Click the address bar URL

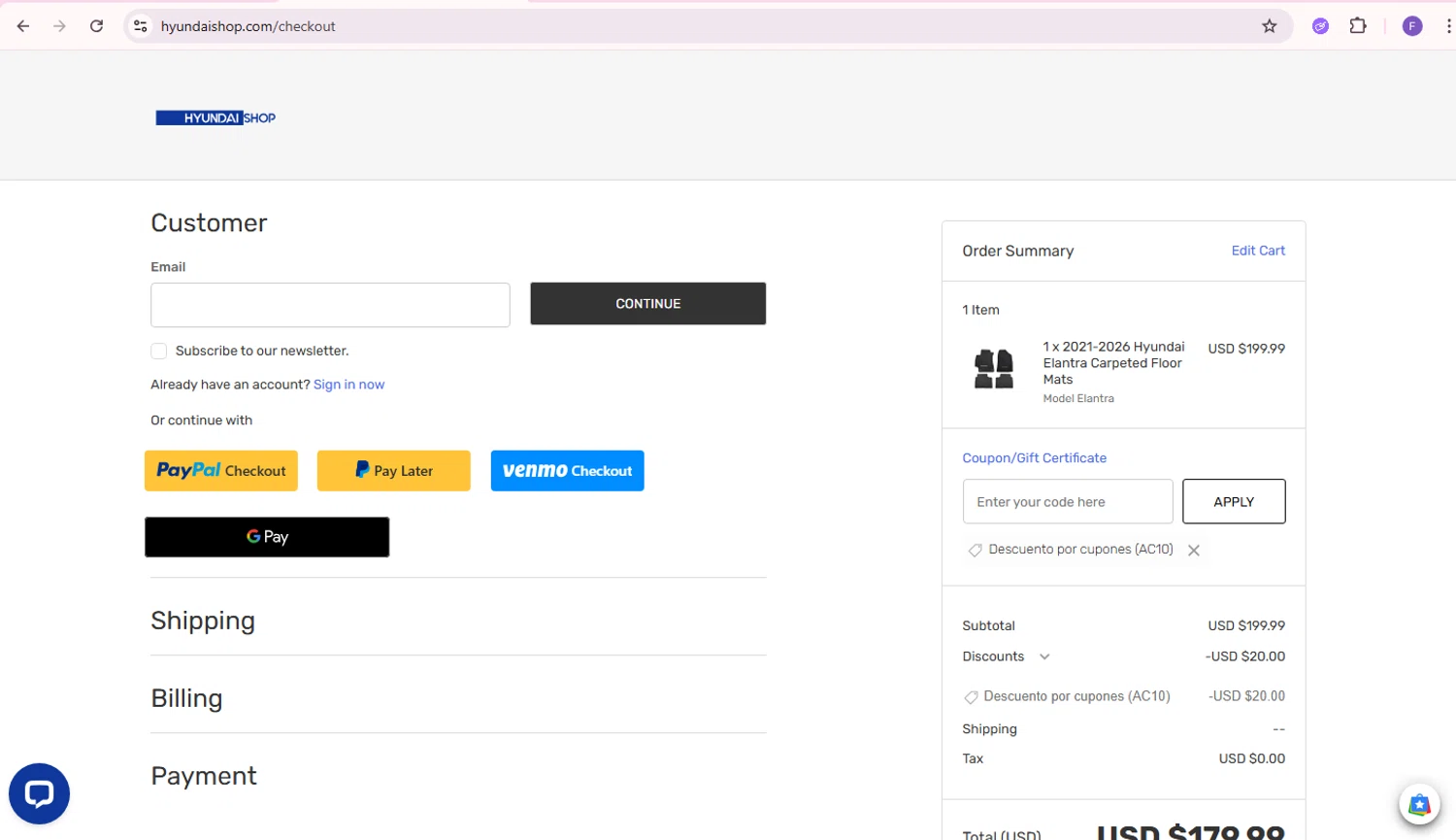[248, 26]
